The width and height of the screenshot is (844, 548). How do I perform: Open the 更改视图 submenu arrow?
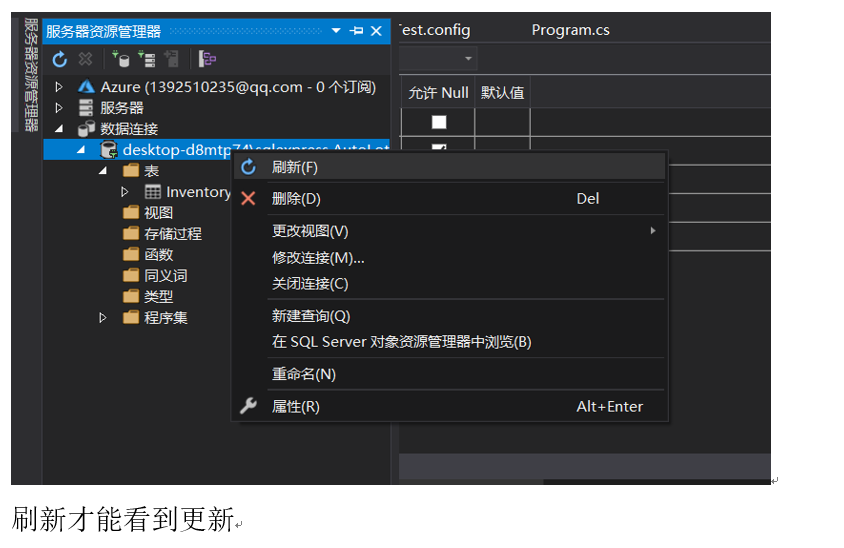[652, 230]
